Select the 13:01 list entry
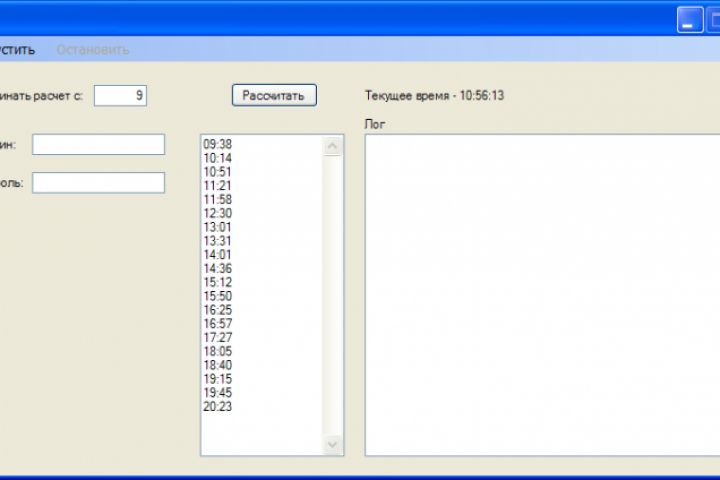Image resolution: width=720 pixels, height=480 pixels. point(218,227)
